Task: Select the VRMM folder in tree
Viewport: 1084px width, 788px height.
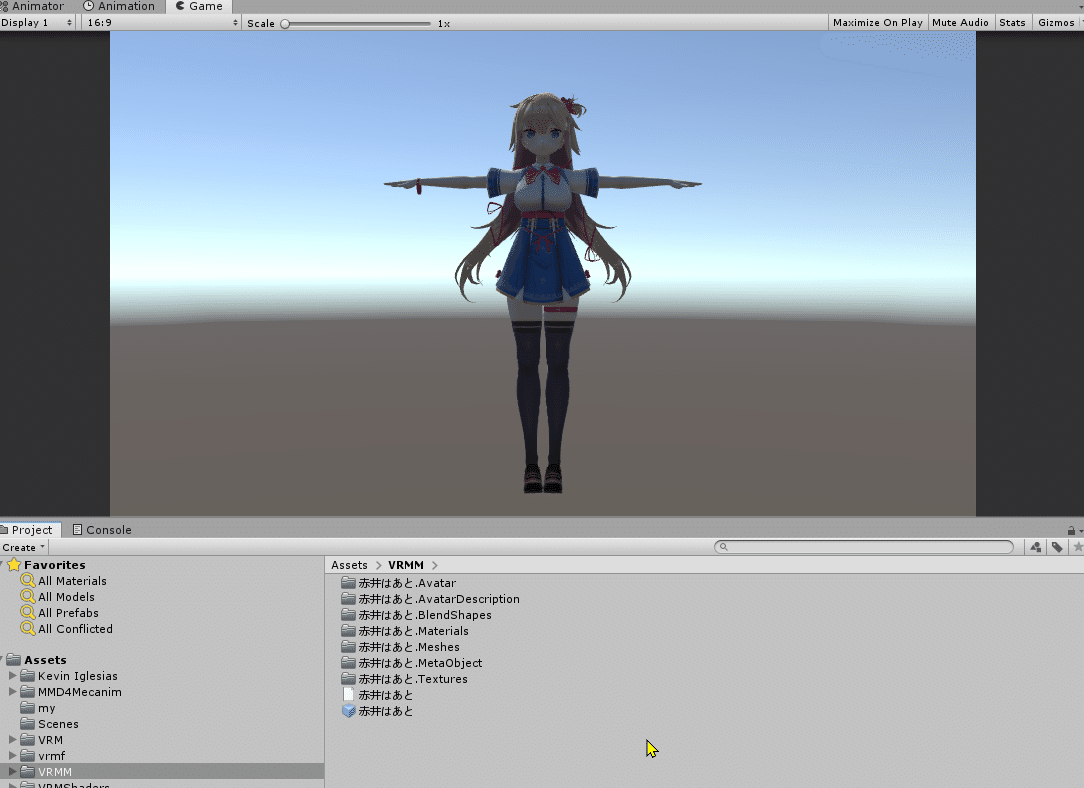Action: point(55,772)
